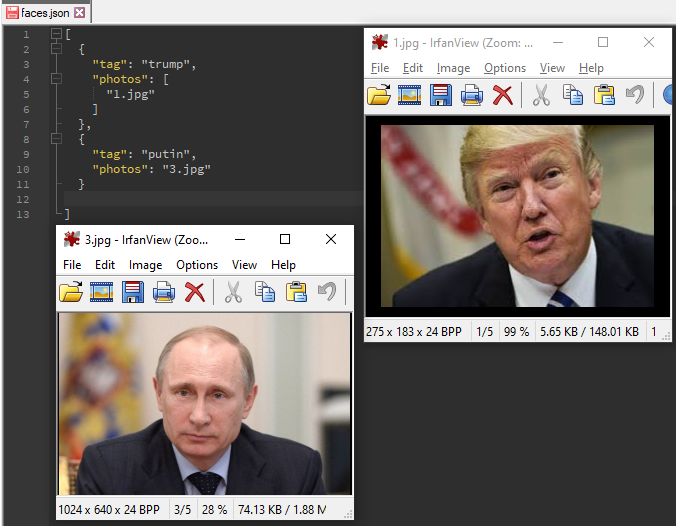Open Help menu in 3.jpg window
676x526 pixels.
point(283,265)
